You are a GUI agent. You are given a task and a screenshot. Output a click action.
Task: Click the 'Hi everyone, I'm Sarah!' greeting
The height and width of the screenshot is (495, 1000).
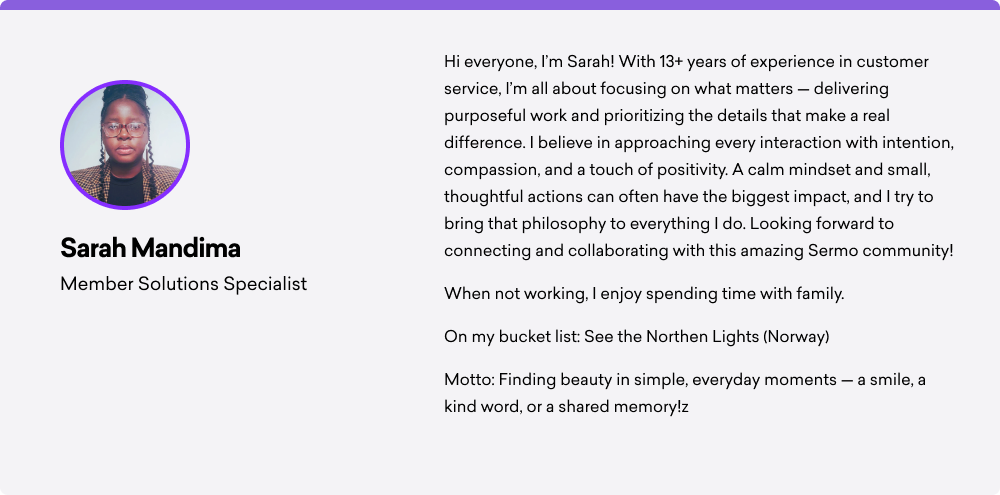pyautogui.click(x=529, y=62)
